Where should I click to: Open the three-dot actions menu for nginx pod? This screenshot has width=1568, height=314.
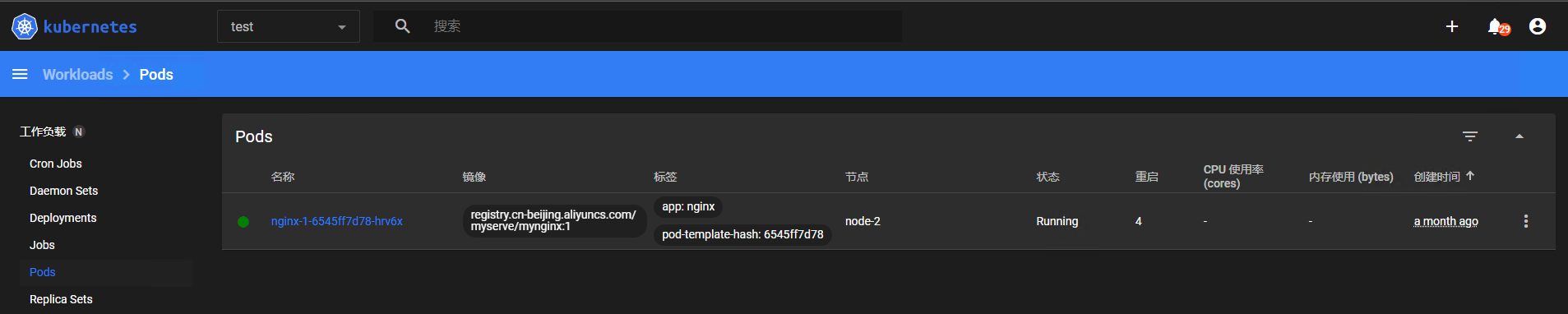pos(1526,221)
